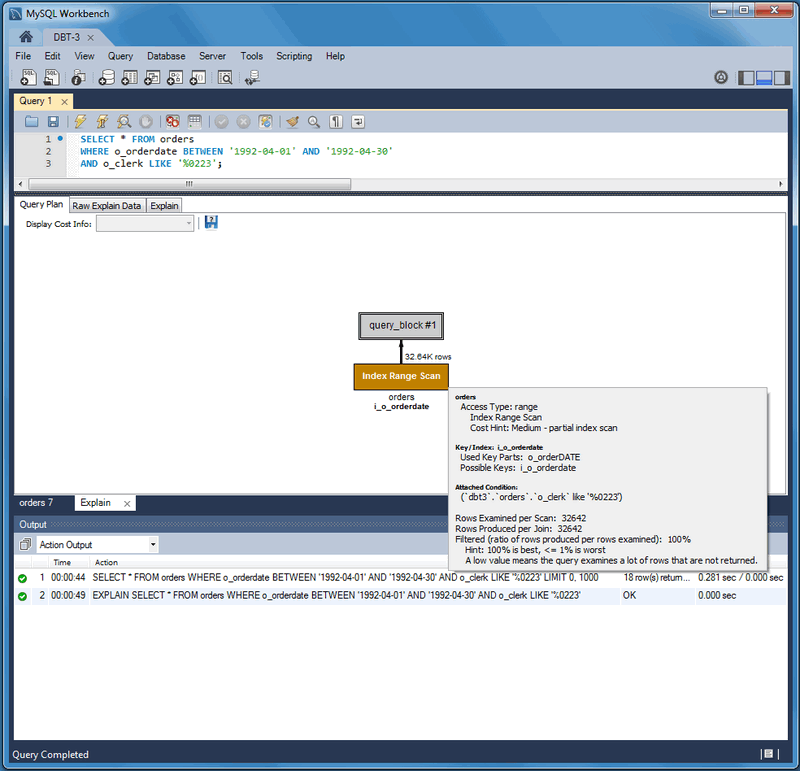Toggle invisible characters display
The width and height of the screenshot is (800, 771).
point(336,121)
